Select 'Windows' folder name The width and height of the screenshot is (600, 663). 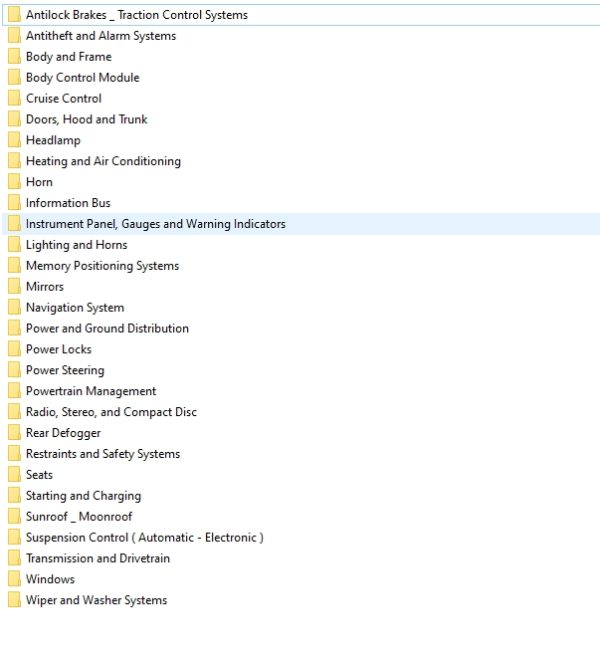tap(50, 579)
